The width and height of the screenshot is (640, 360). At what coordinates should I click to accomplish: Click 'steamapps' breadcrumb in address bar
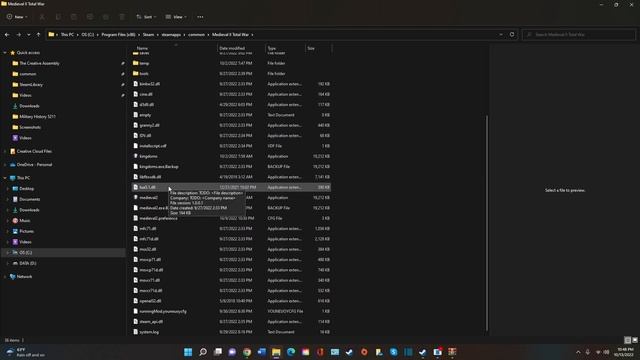(171, 35)
